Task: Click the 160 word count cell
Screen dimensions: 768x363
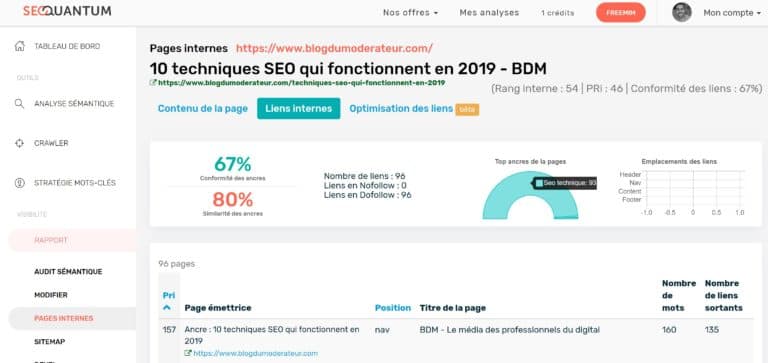Action: click(x=669, y=330)
